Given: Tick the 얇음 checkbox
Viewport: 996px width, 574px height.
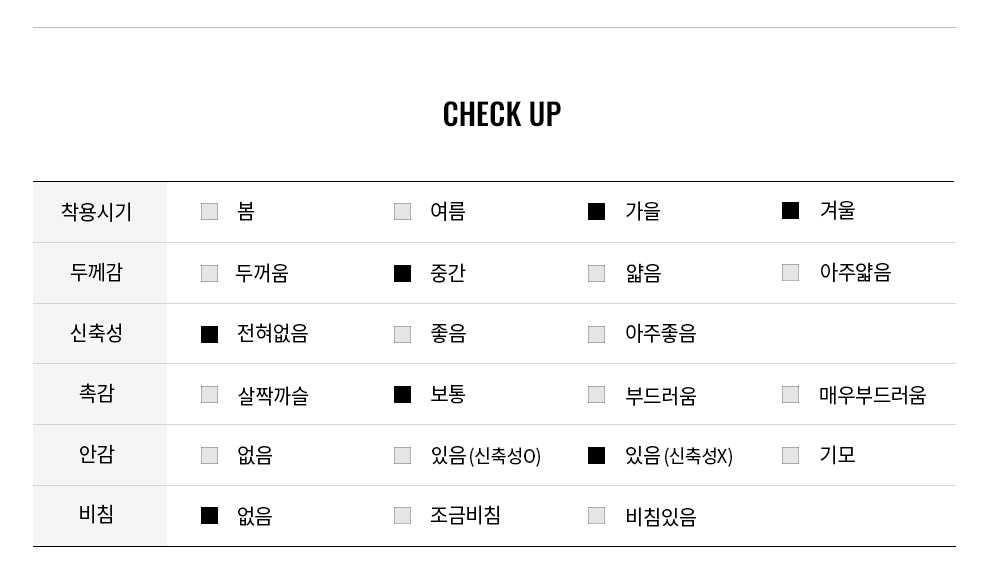Looking at the screenshot, I should tap(596, 274).
